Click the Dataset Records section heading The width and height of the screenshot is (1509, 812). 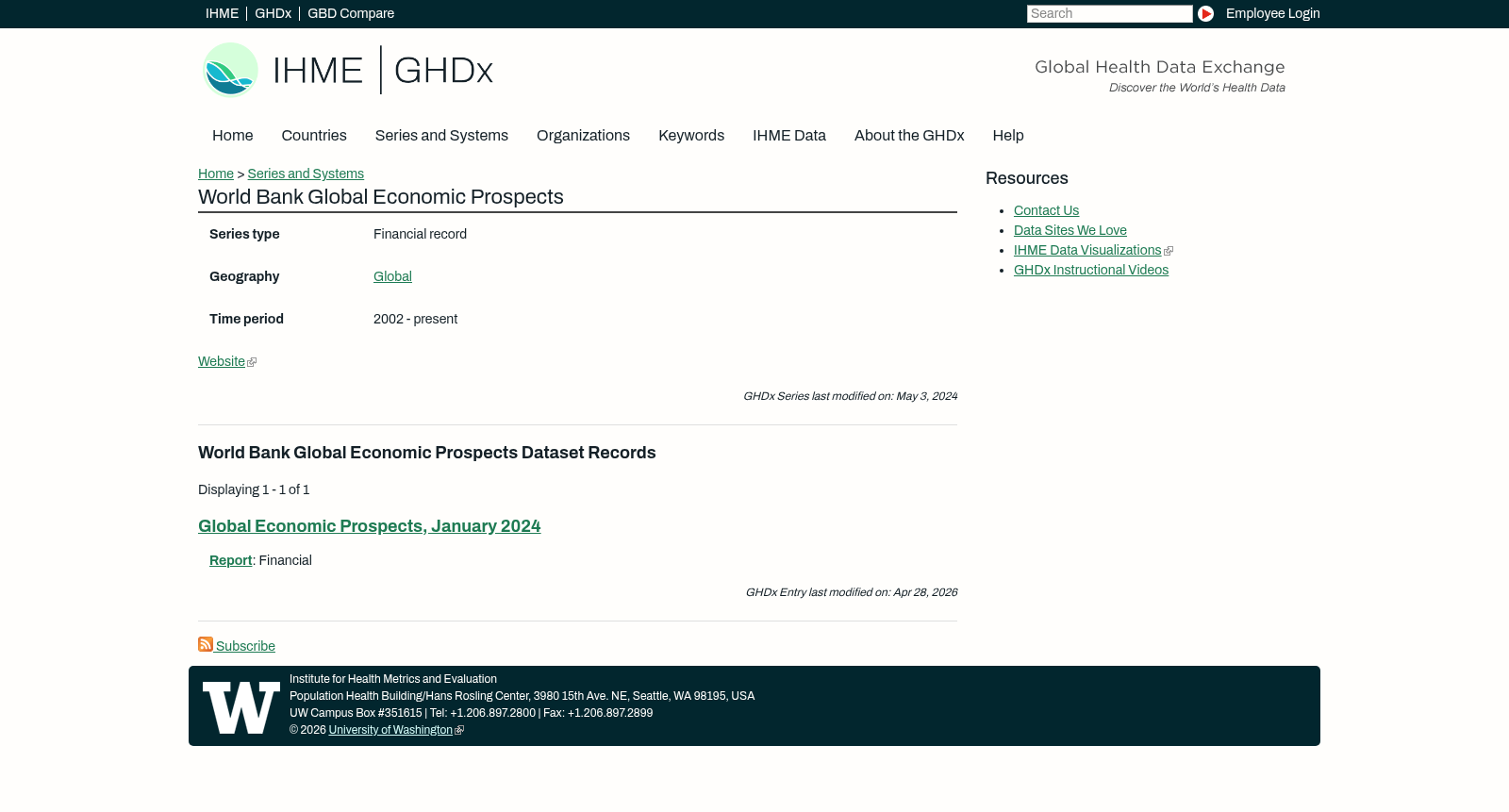(x=426, y=454)
